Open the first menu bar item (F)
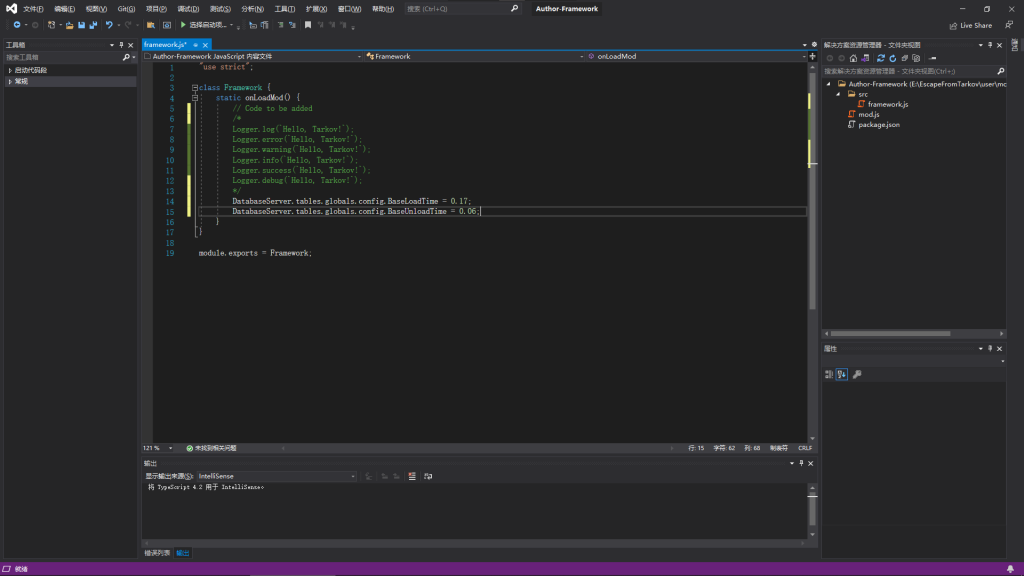 coord(33,9)
